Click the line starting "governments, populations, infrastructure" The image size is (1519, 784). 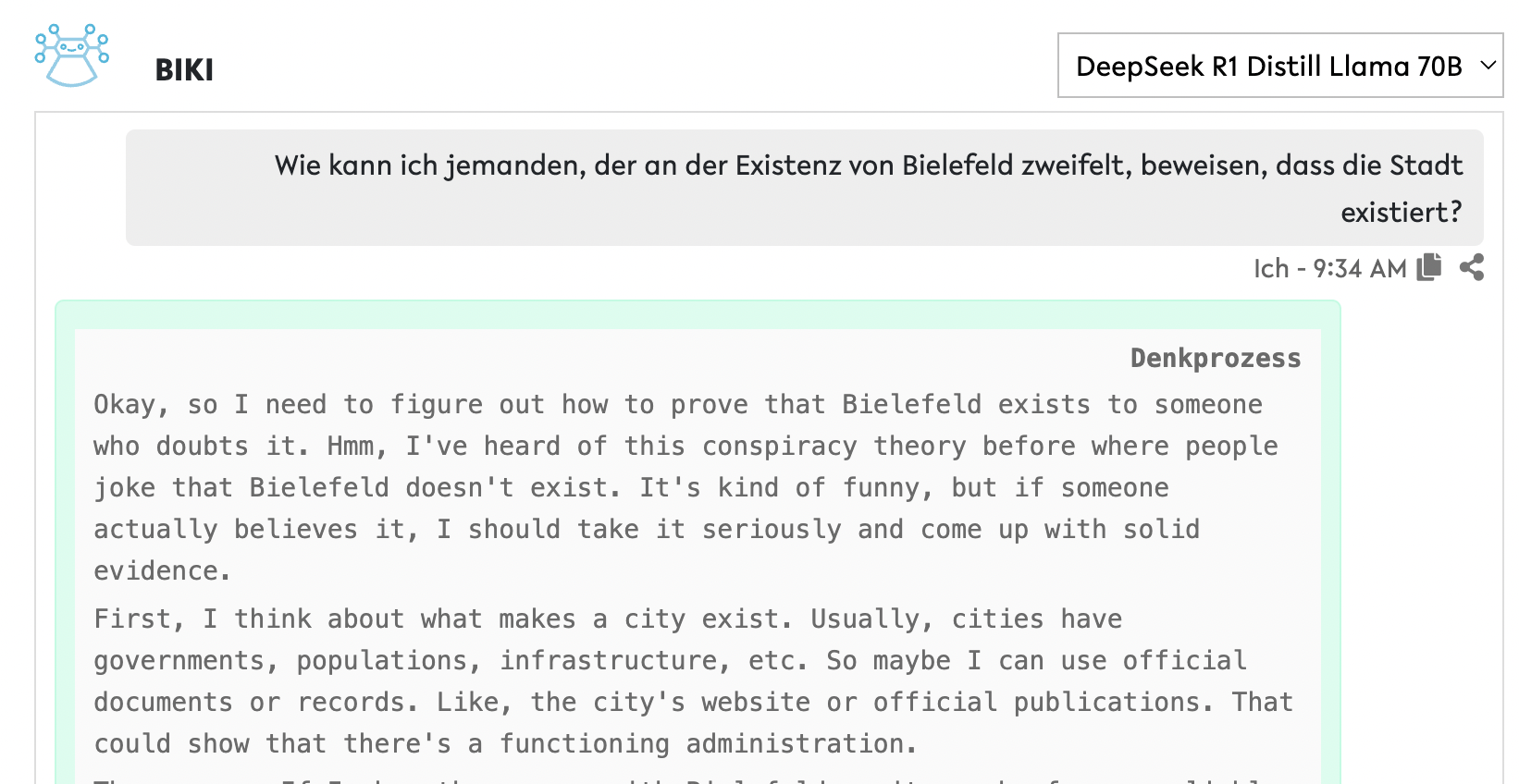669,660
